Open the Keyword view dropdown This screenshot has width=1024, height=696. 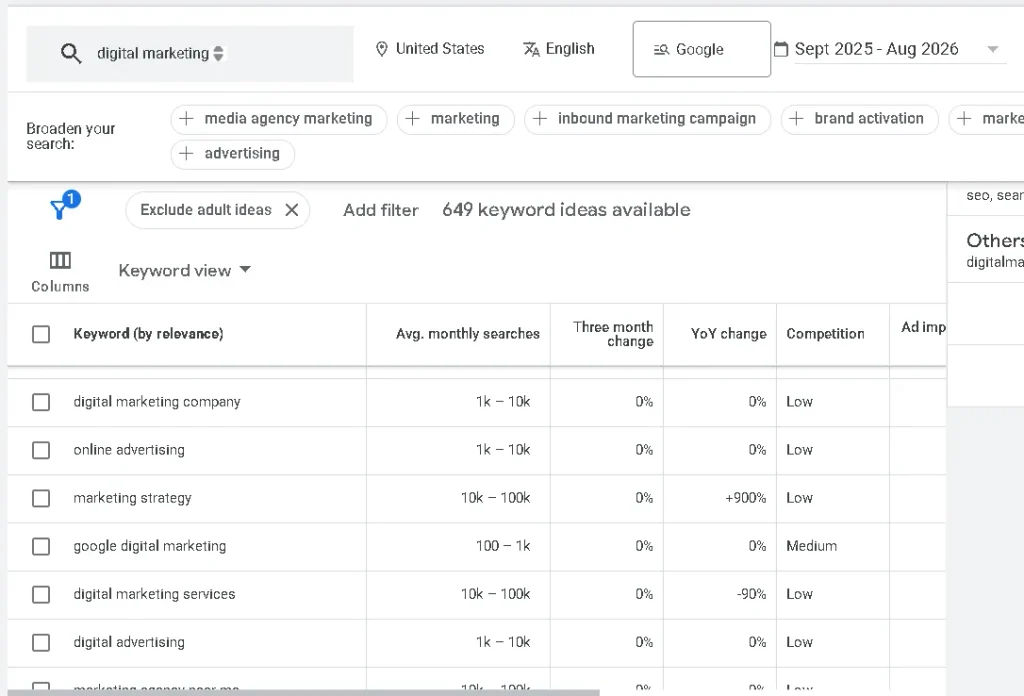pyautogui.click(x=185, y=270)
